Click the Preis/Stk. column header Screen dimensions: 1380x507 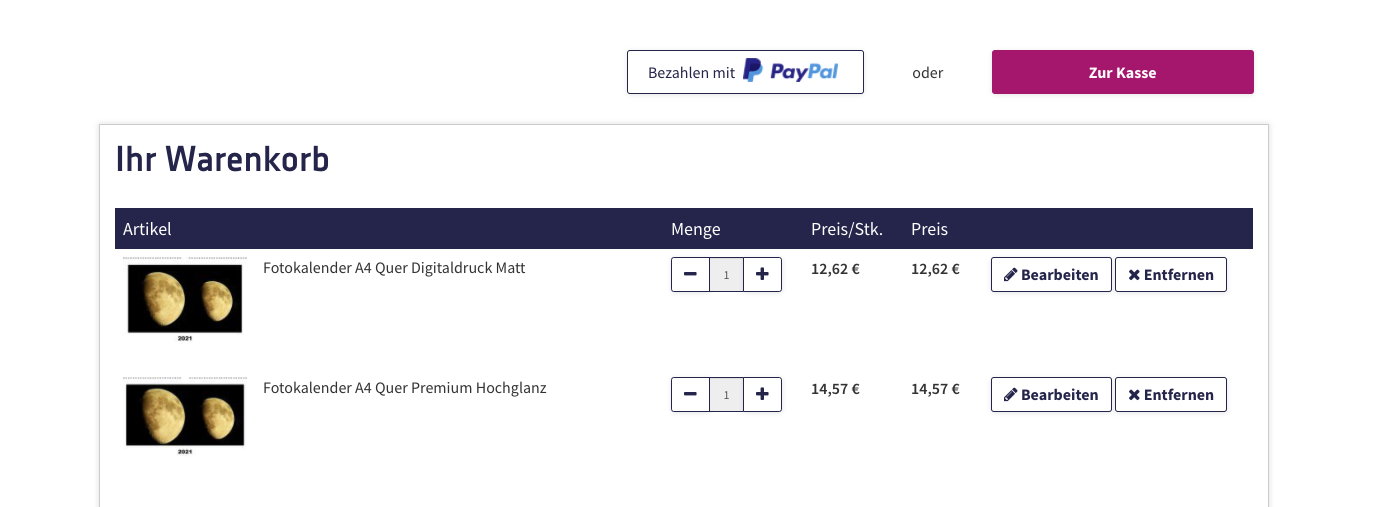coord(847,229)
